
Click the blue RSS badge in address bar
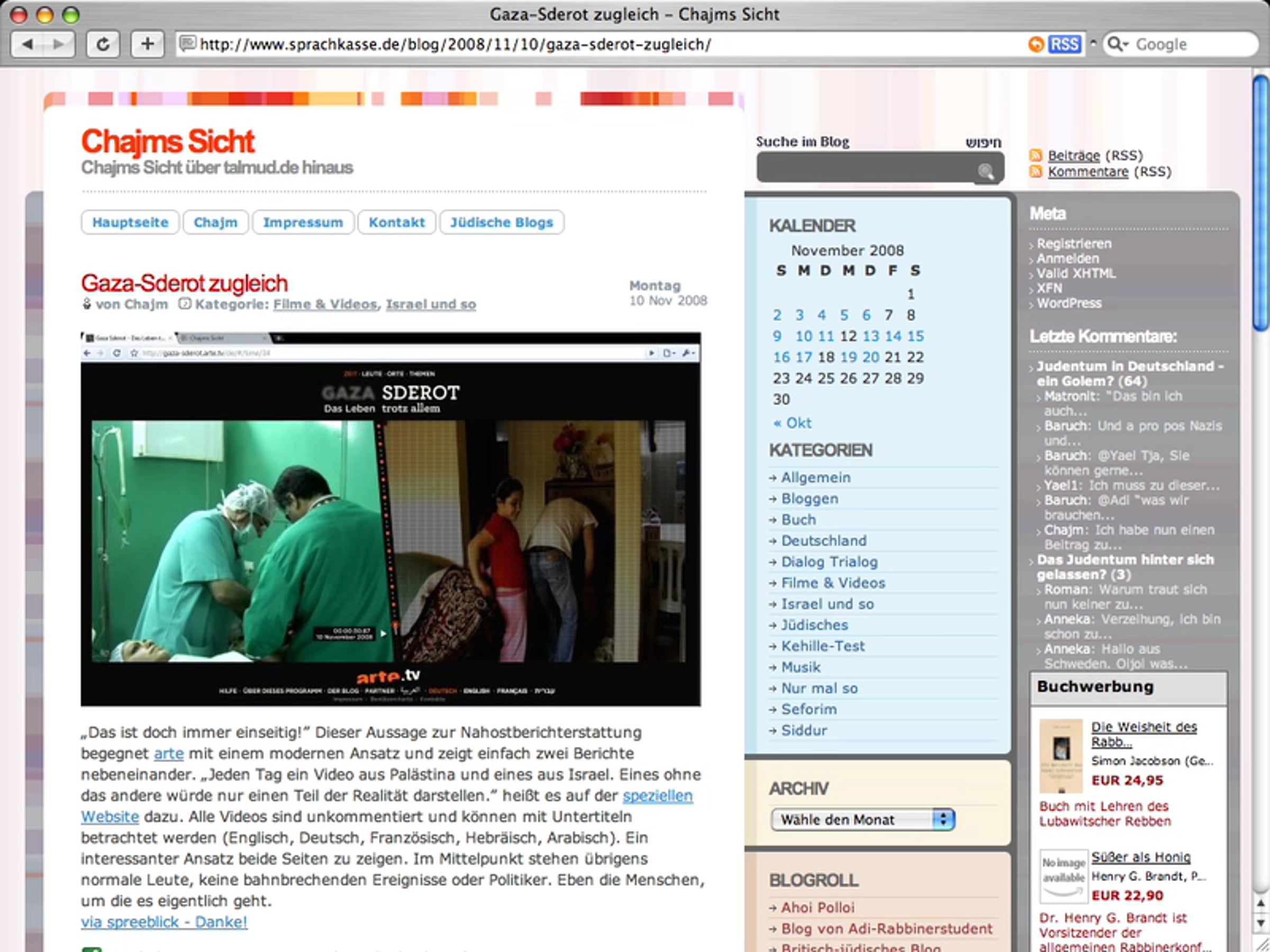click(1065, 44)
